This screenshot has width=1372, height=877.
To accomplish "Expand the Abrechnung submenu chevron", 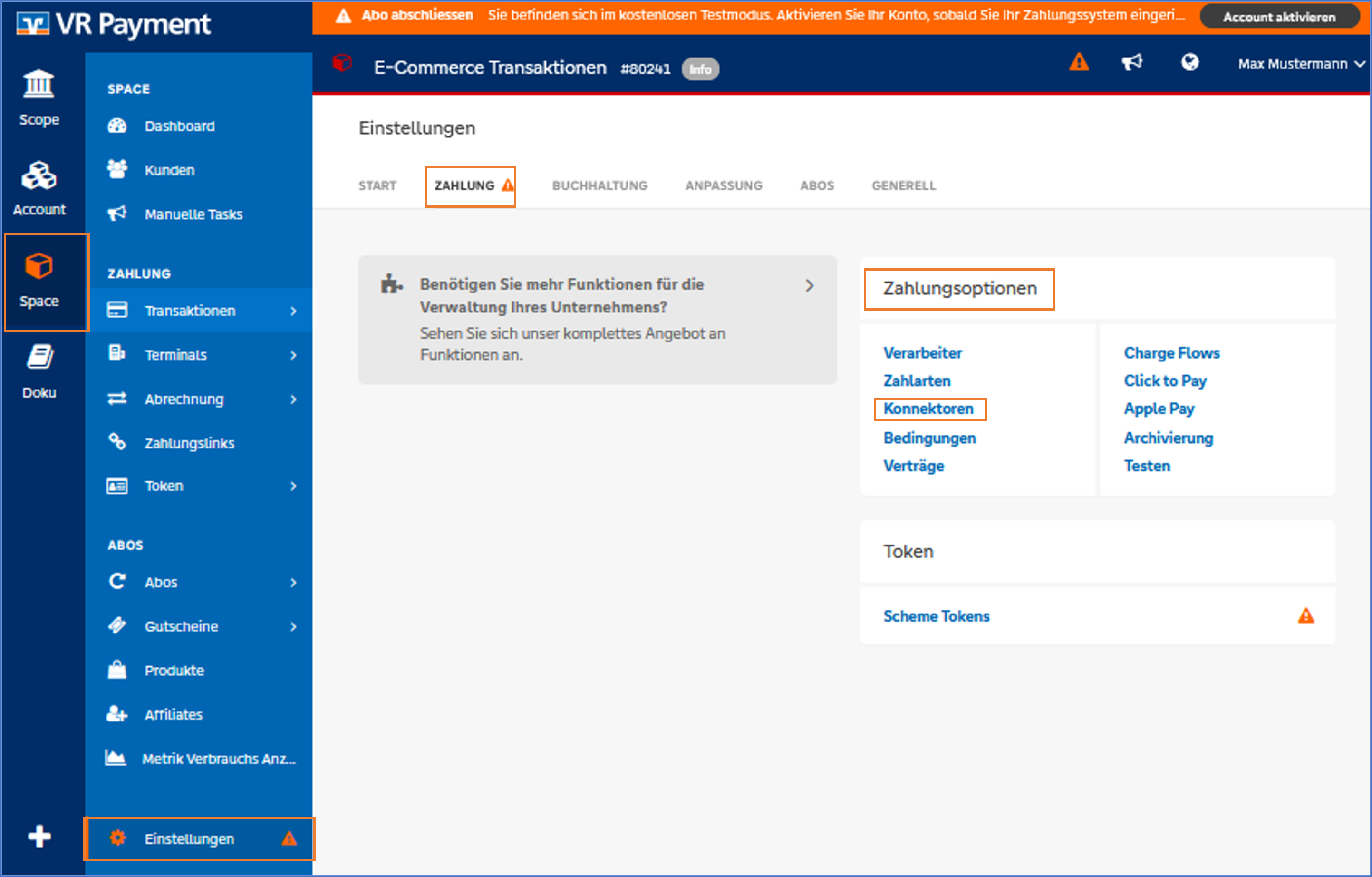I will pos(293,400).
